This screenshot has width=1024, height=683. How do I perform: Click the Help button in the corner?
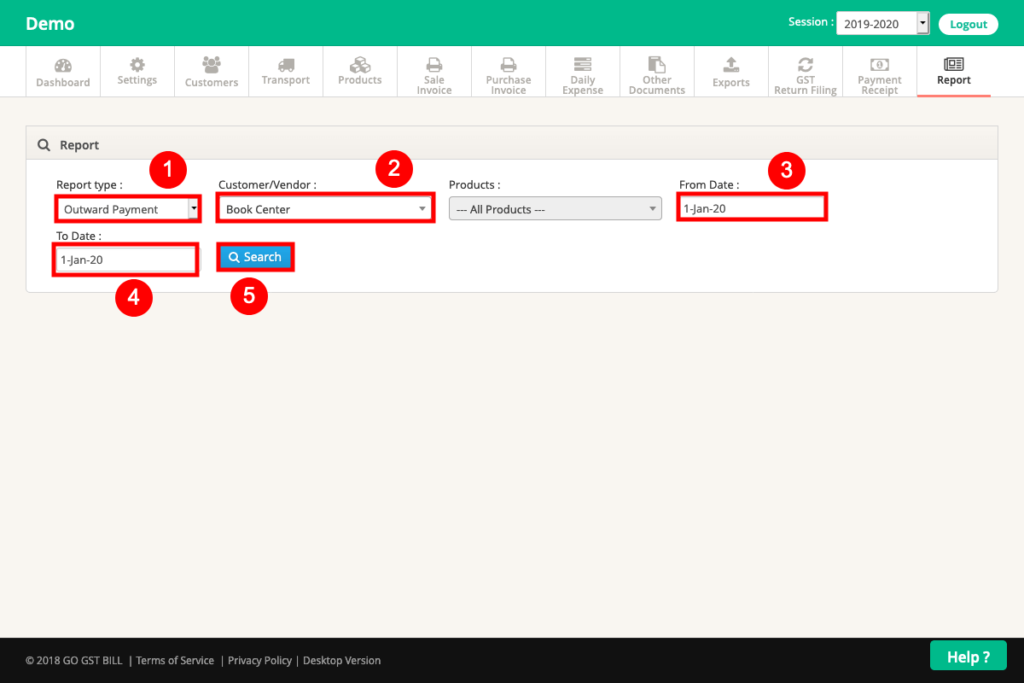[968, 656]
